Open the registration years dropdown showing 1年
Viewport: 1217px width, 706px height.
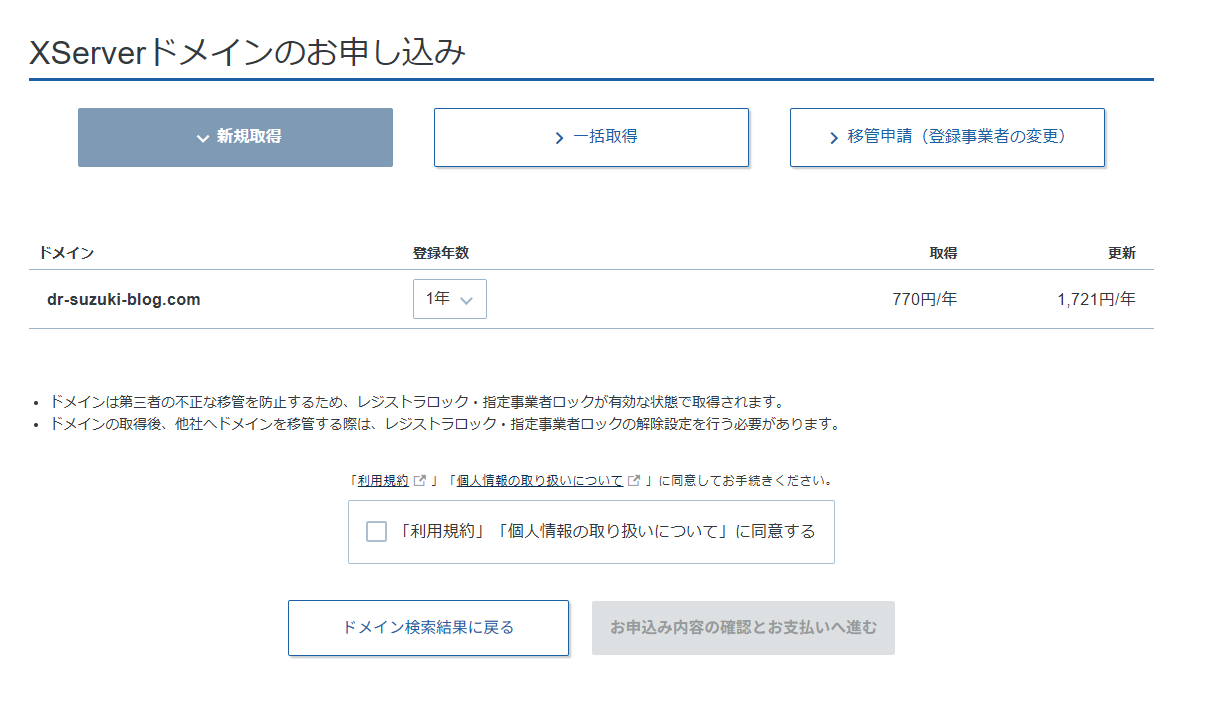(450, 298)
